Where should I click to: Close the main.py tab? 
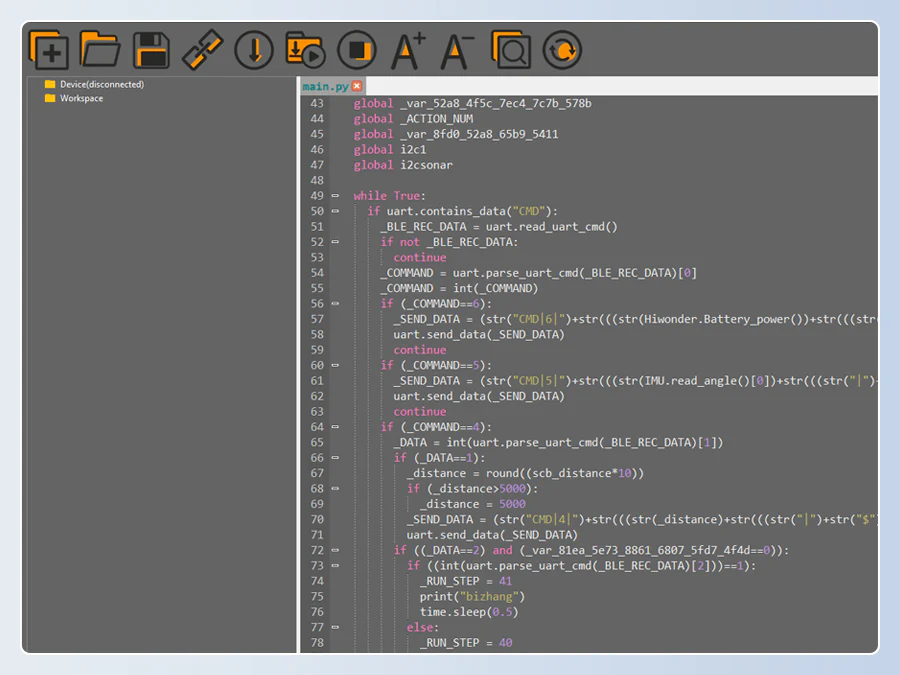tap(357, 87)
